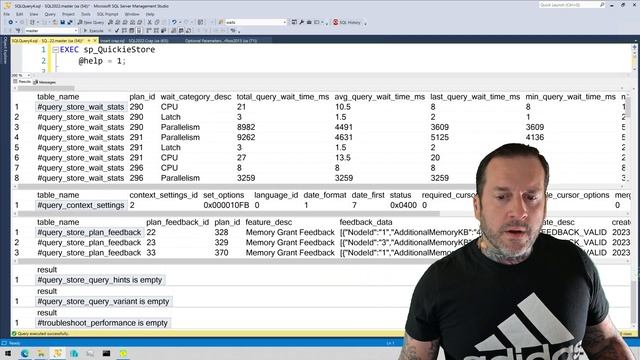Click the Save file icon
Image resolution: width=640 pixels, height=360 pixels.
(62, 22)
